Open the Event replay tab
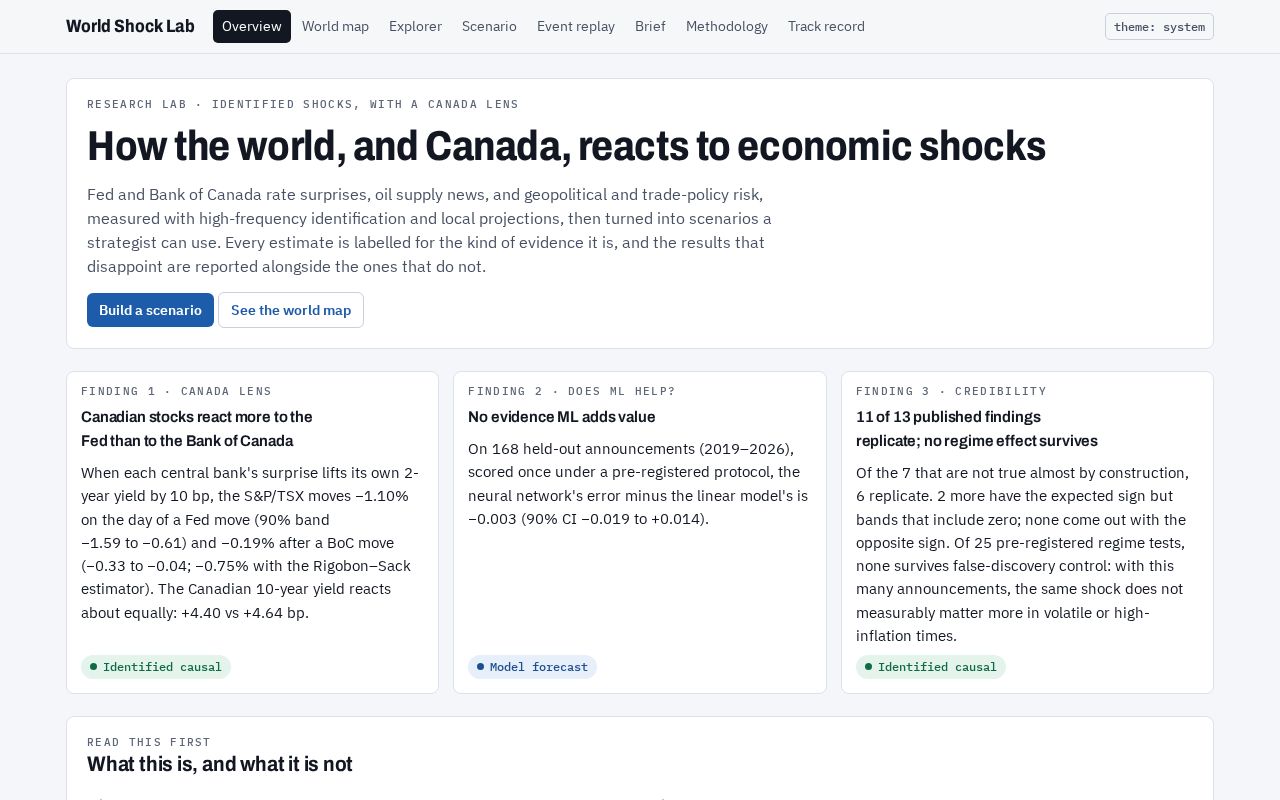Screen dimensions: 1280x800 click(x=576, y=26)
